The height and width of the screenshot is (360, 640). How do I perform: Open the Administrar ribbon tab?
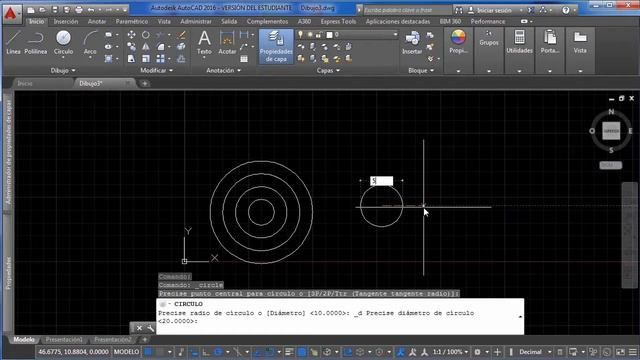(x=196, y=22)
